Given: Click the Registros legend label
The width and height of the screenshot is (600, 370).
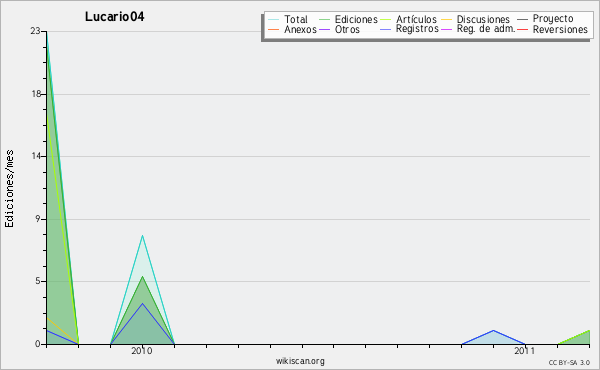Looking at the screenshot, I should coord(417,29).
